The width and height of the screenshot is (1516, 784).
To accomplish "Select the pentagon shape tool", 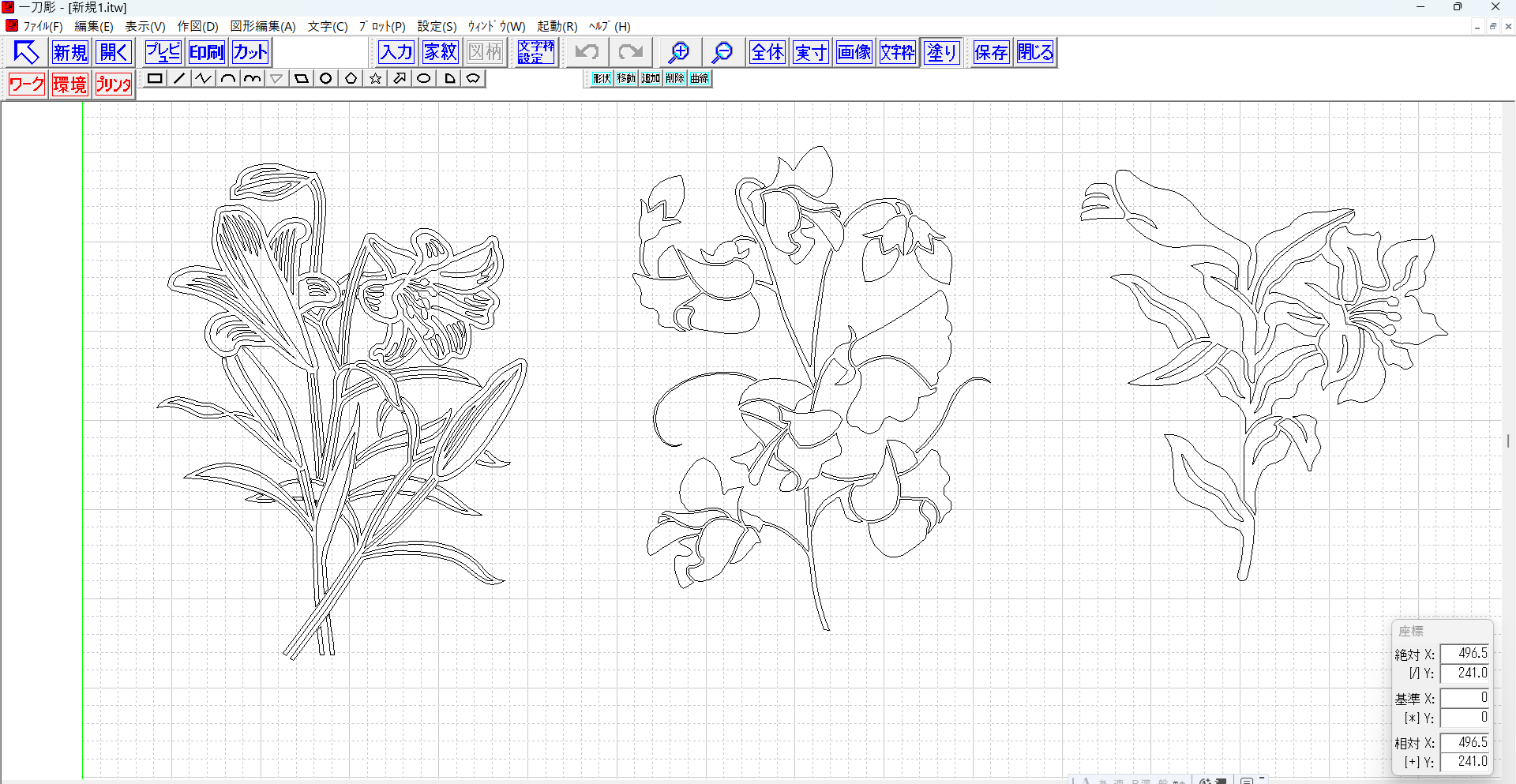I will (x=351, y=78).
